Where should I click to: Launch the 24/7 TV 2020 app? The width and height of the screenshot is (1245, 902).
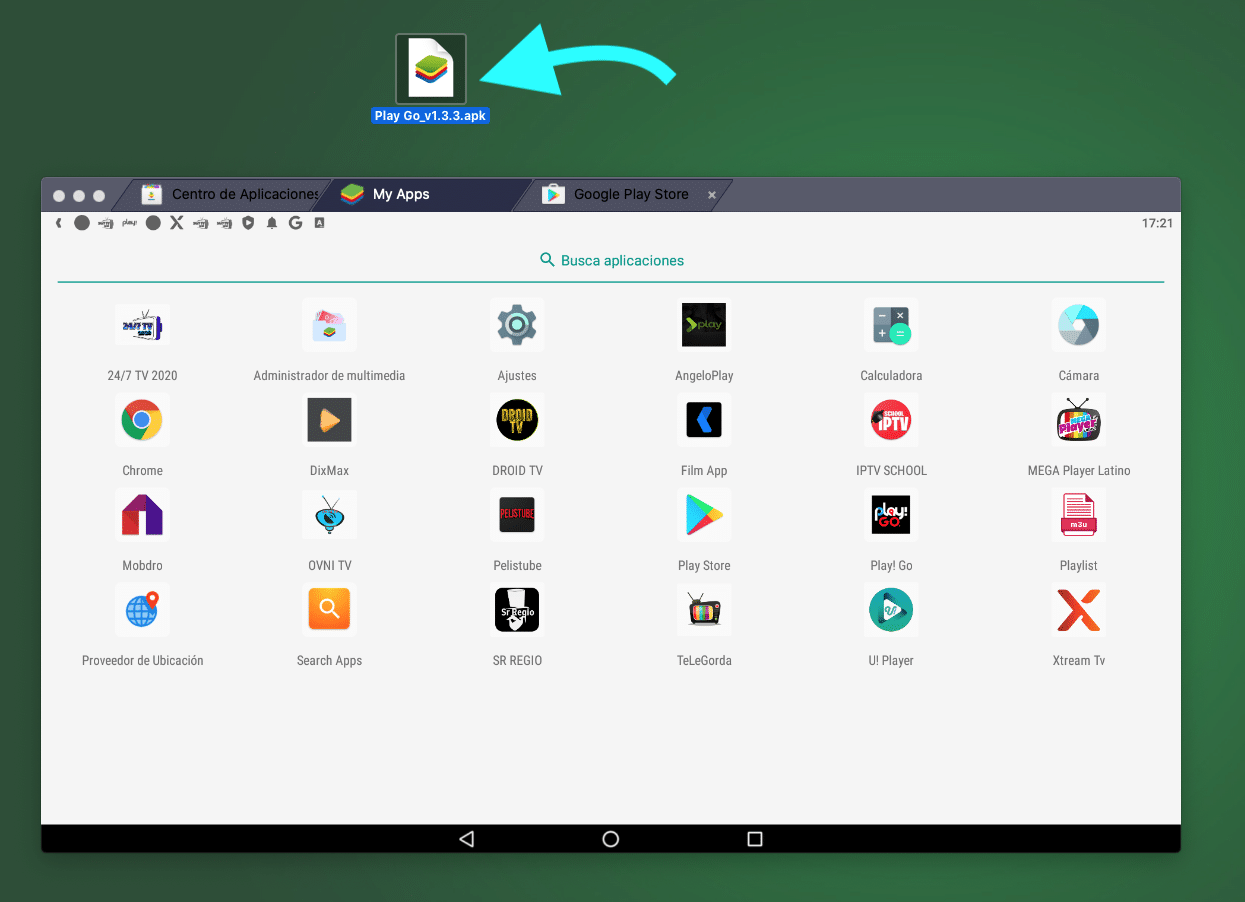(142, 325)
